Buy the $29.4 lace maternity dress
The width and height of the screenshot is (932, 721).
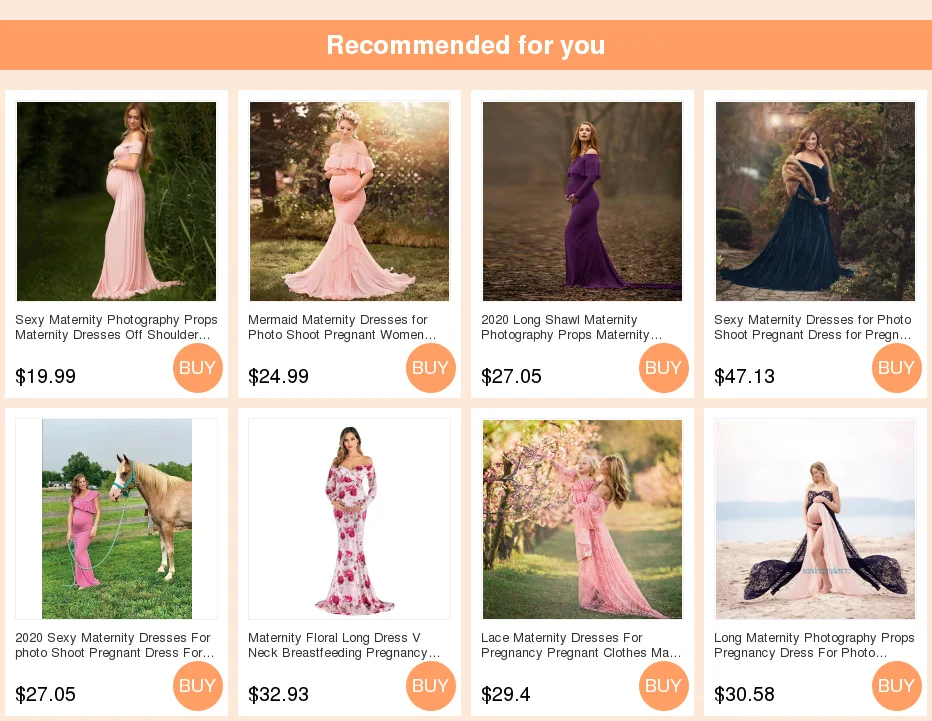664,685
